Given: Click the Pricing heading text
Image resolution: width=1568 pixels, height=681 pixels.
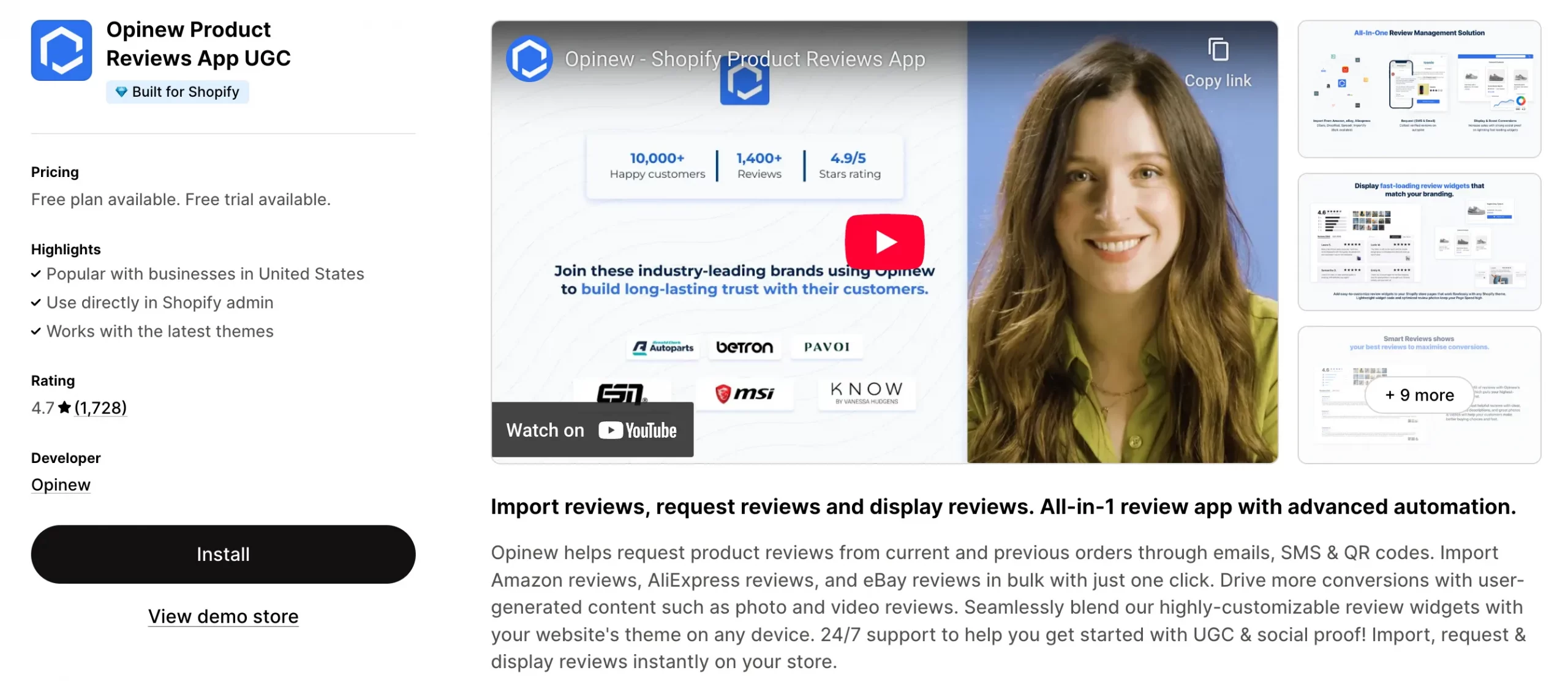Looking at the screenshot, I should [55, 172].
